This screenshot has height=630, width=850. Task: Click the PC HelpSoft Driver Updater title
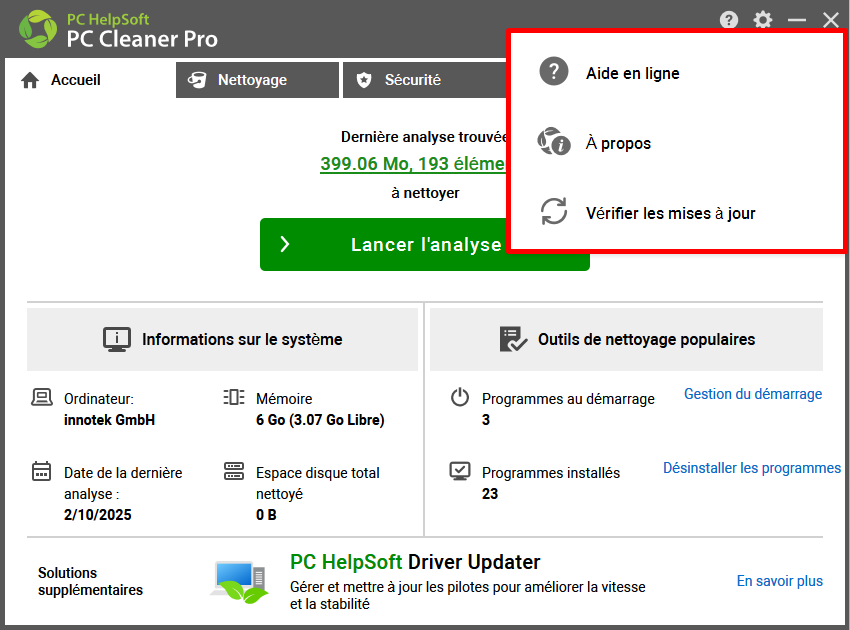415,562
